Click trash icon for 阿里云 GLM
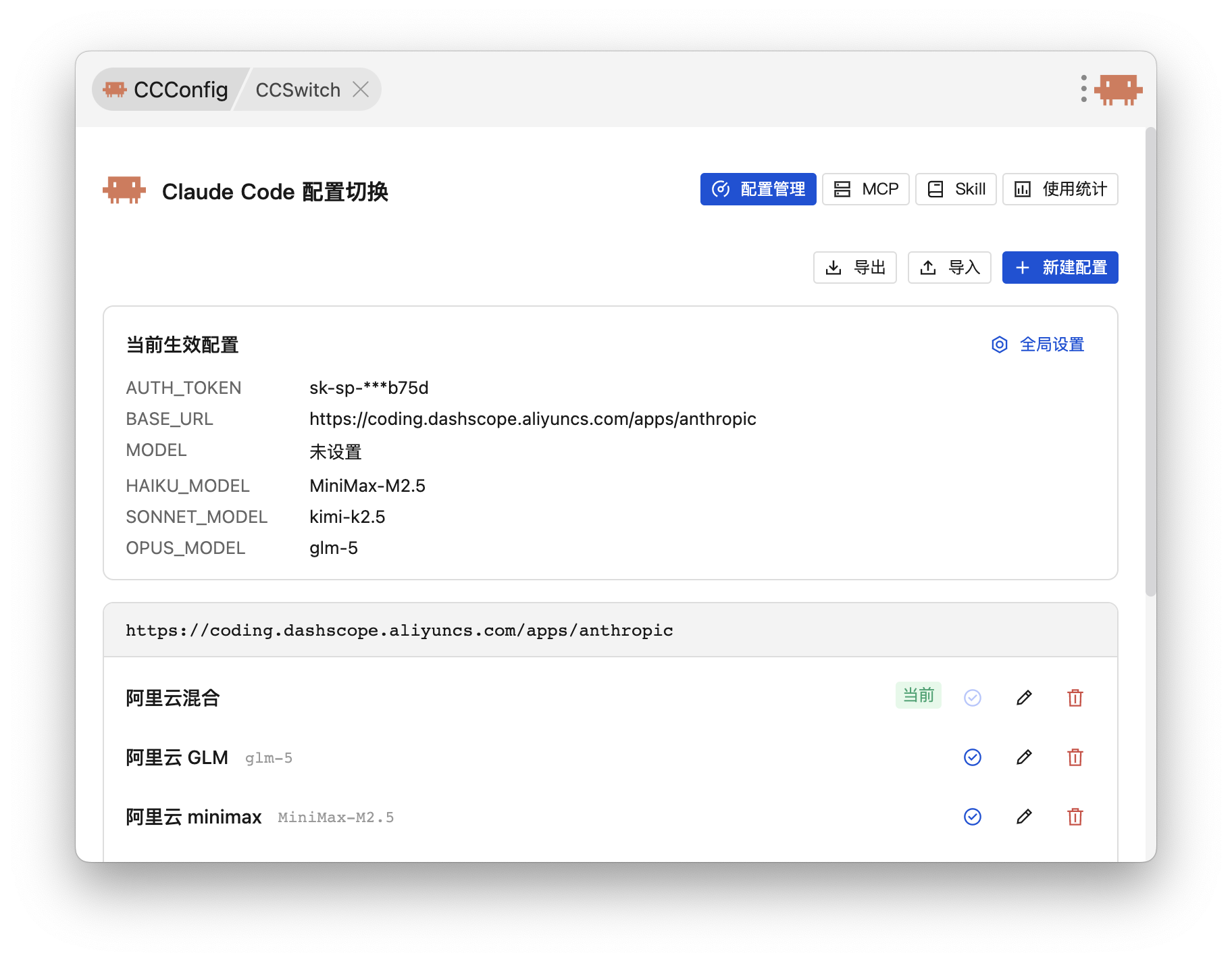The height and width of the screenshot is (962, 1232). pyautogui.click(x=1075, y=757)
